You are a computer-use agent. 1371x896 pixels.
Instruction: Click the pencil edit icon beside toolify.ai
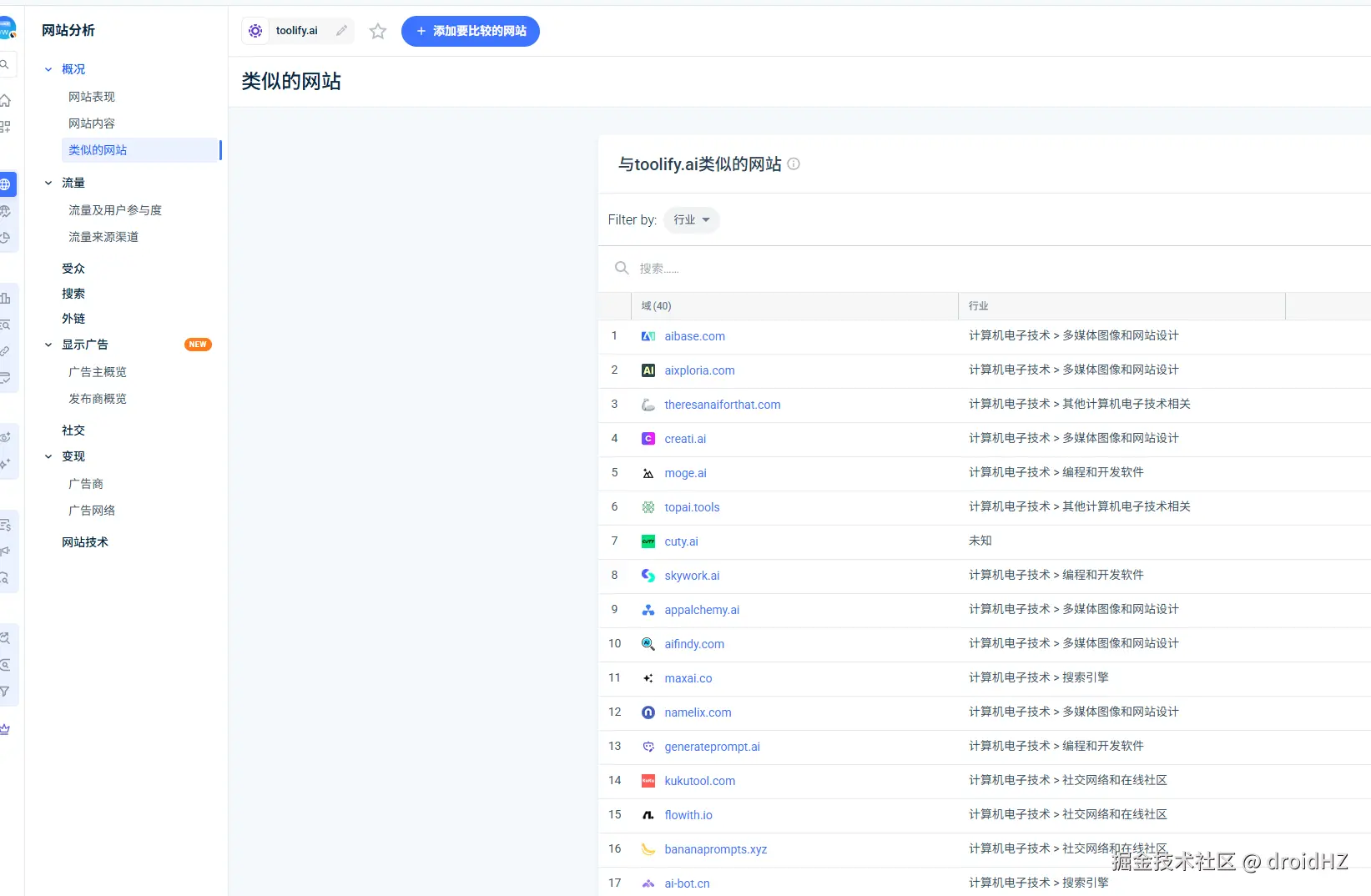pos(341,31)
